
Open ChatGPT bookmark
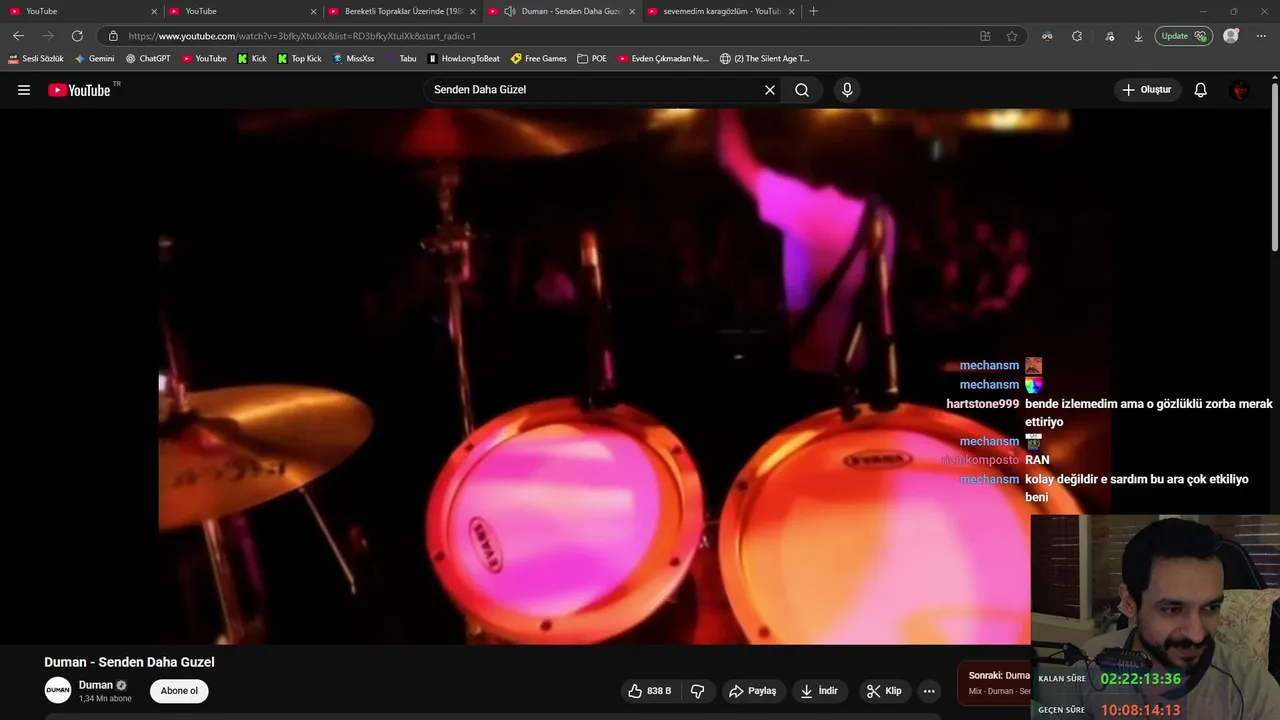(148, 59)
